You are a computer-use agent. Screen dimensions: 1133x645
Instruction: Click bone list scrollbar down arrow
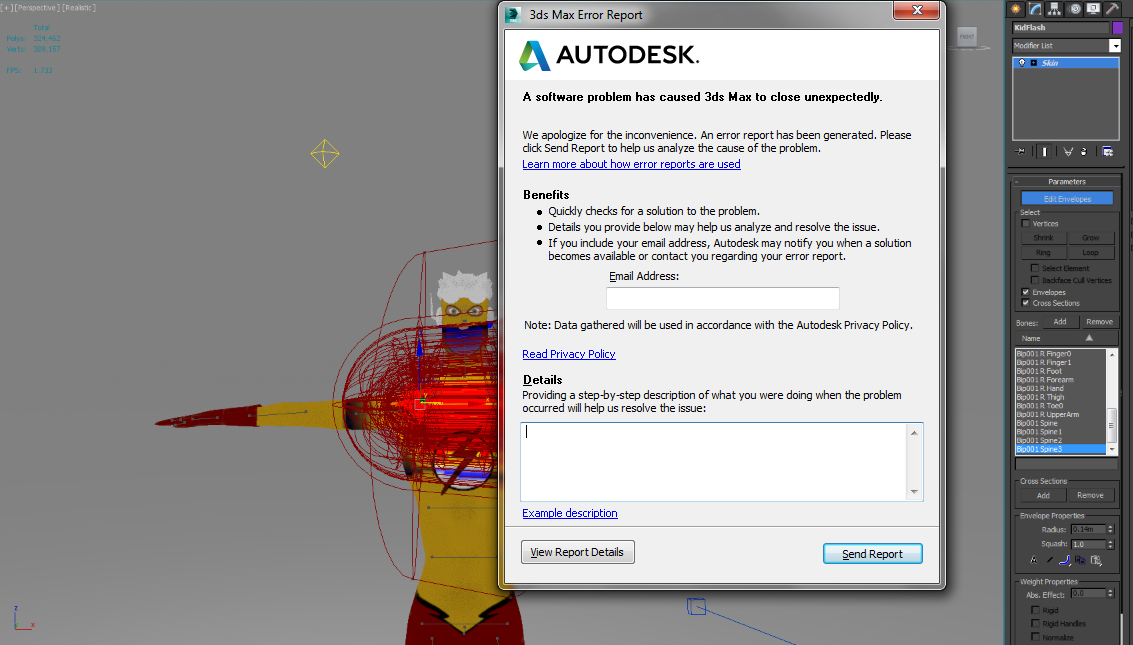point(1112,449)
